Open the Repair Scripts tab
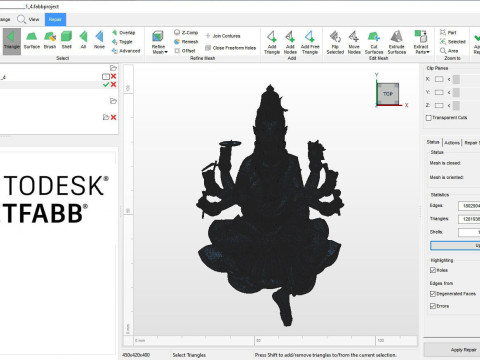 point(471,143)
